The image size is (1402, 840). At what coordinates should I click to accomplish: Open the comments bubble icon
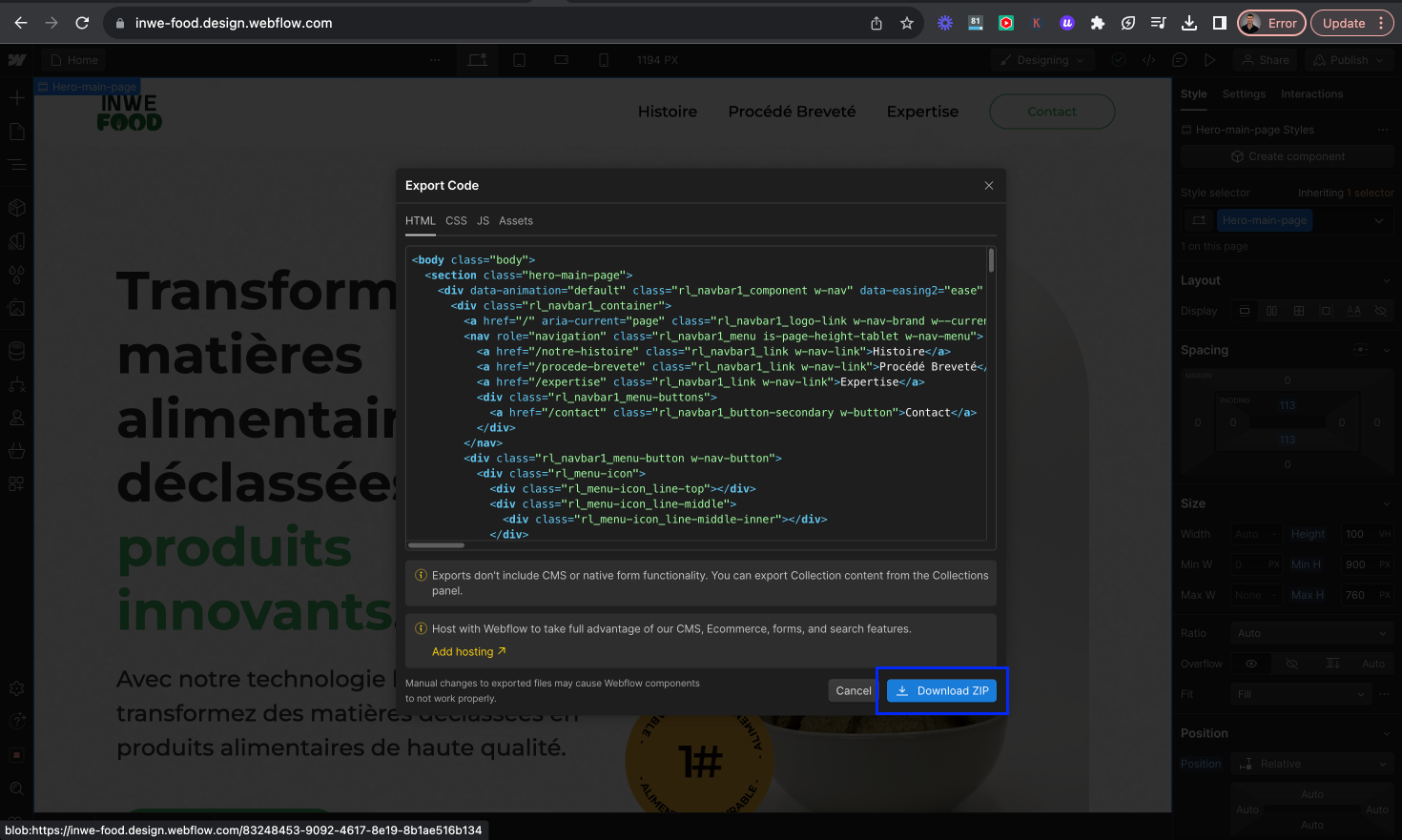1180,60
